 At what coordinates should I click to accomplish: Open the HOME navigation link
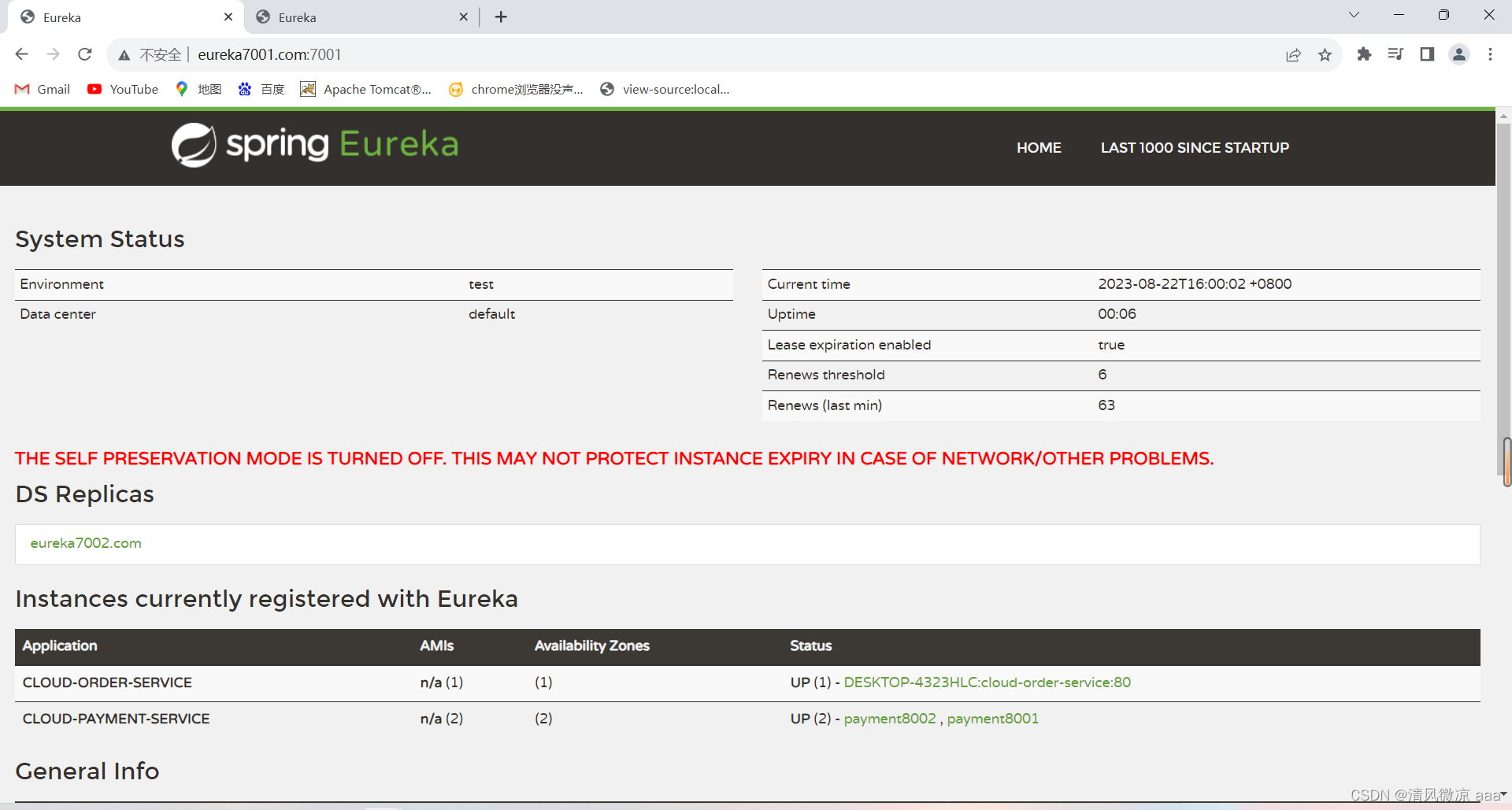click(1039, 147)
